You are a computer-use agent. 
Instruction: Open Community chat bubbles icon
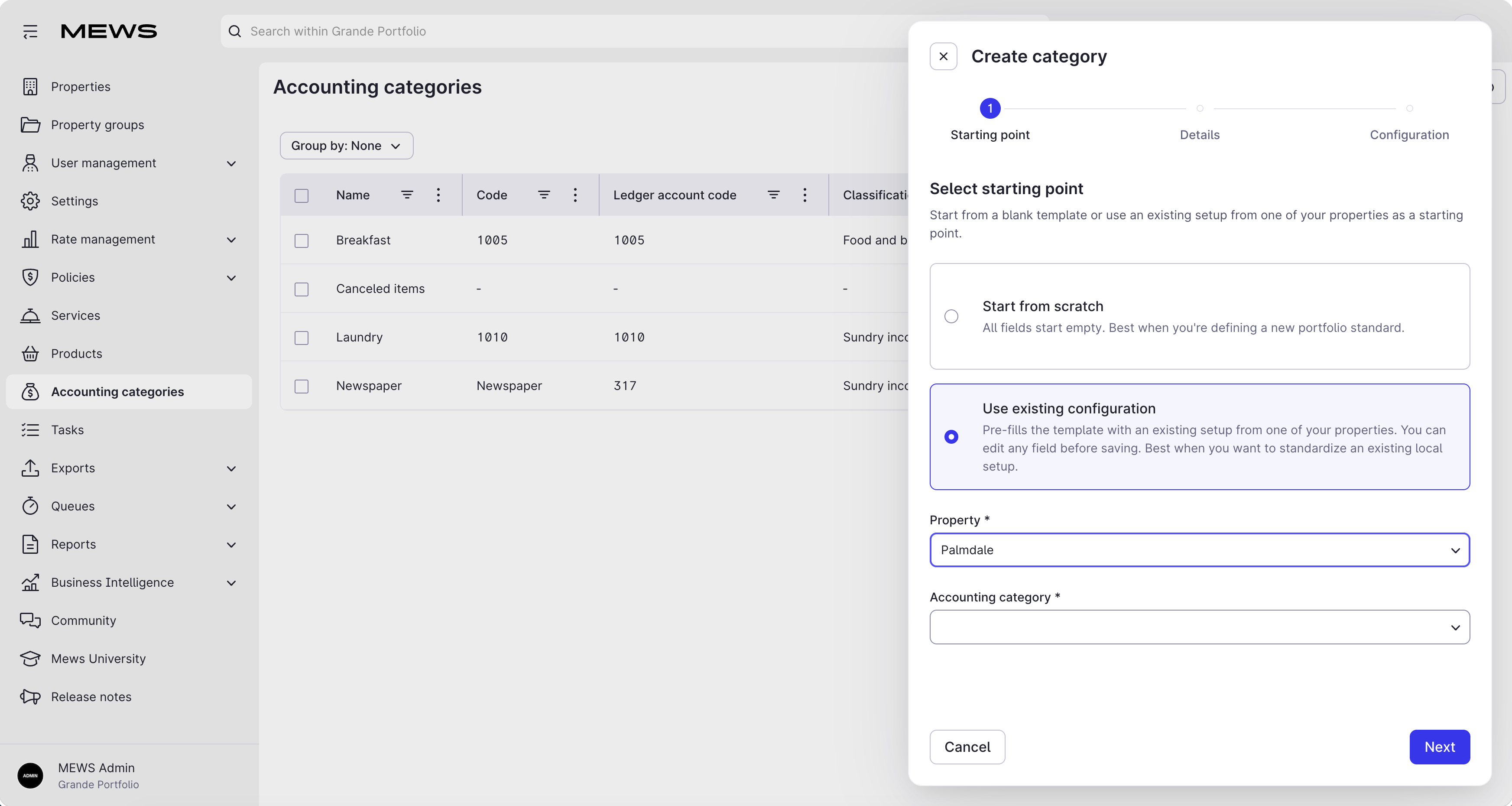[30, 621]
